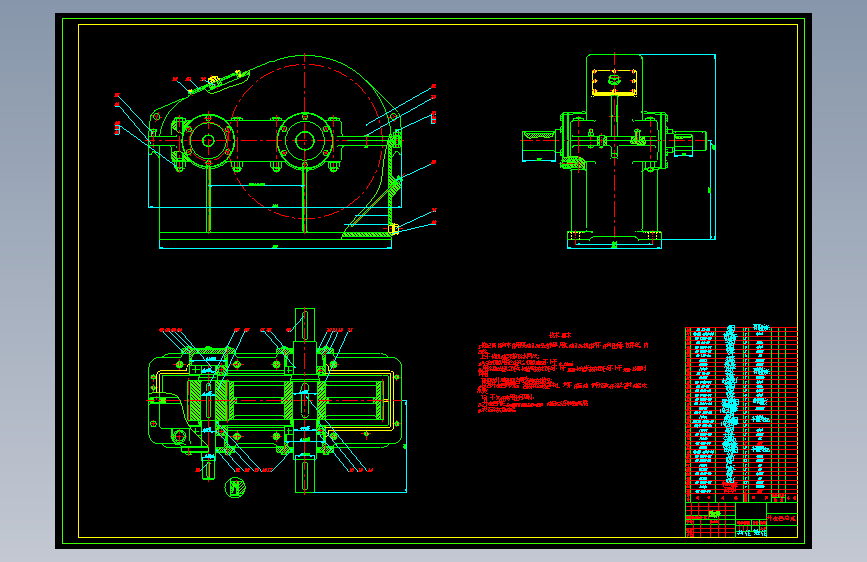Screen dimensions: 867x562
Task: Click the parts list table
Action: 741,414
